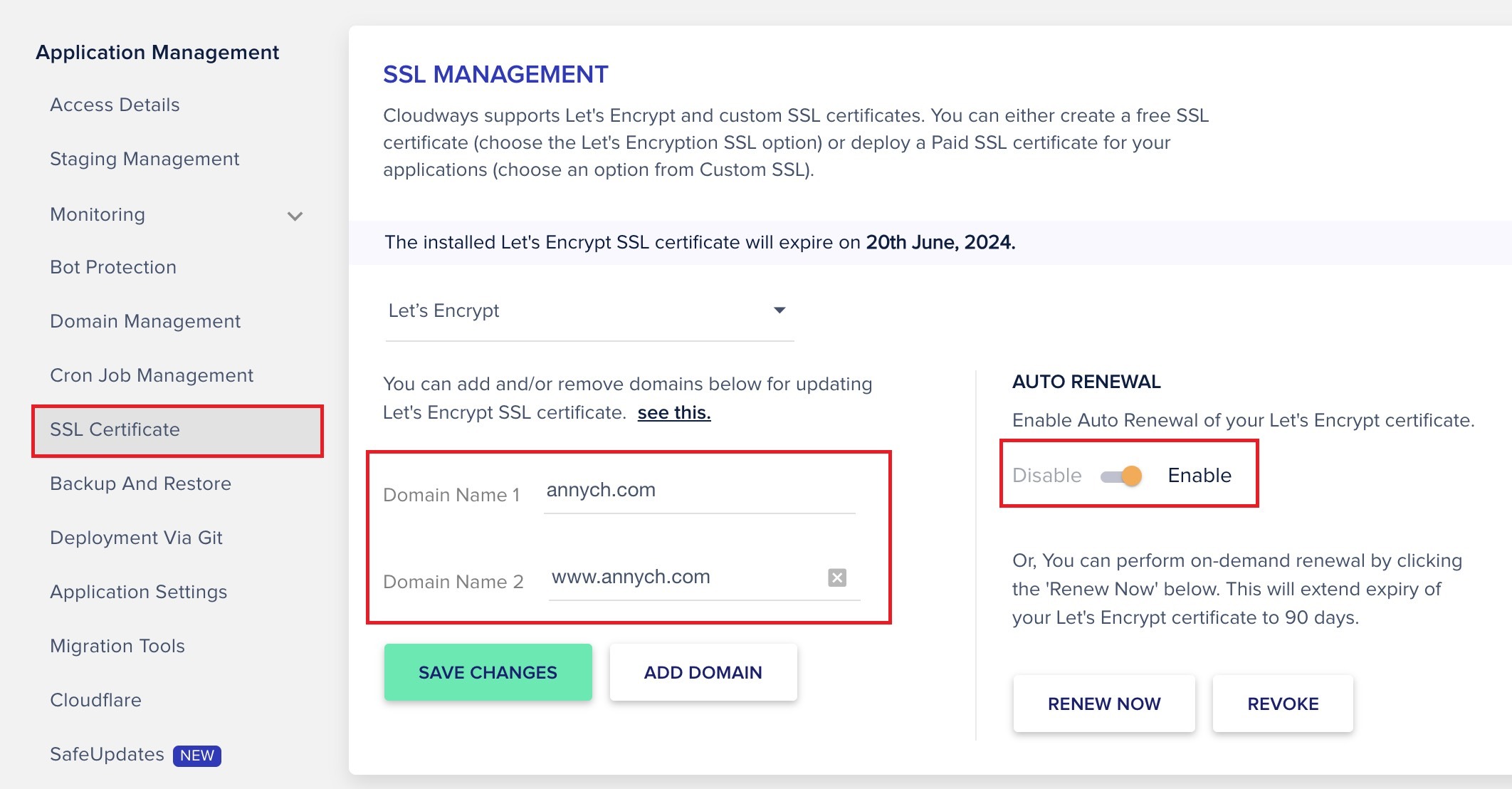Click the '20th June, 2024.' expiry date

pos(940,242)
